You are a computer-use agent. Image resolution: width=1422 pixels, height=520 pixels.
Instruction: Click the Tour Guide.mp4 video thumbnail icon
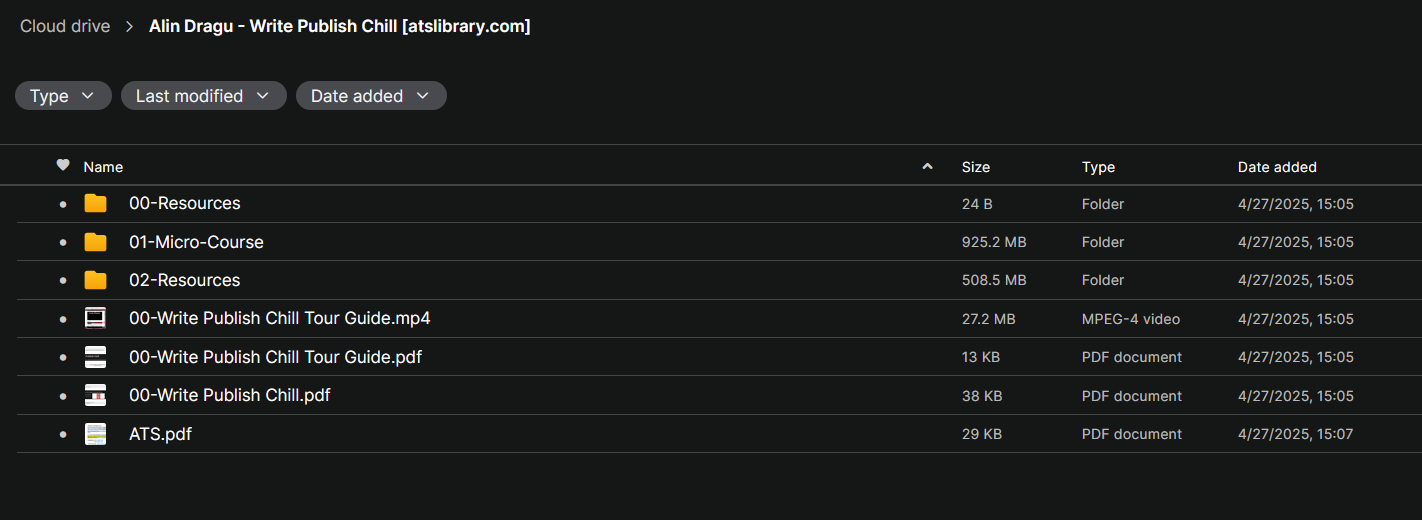pos(95,319)
